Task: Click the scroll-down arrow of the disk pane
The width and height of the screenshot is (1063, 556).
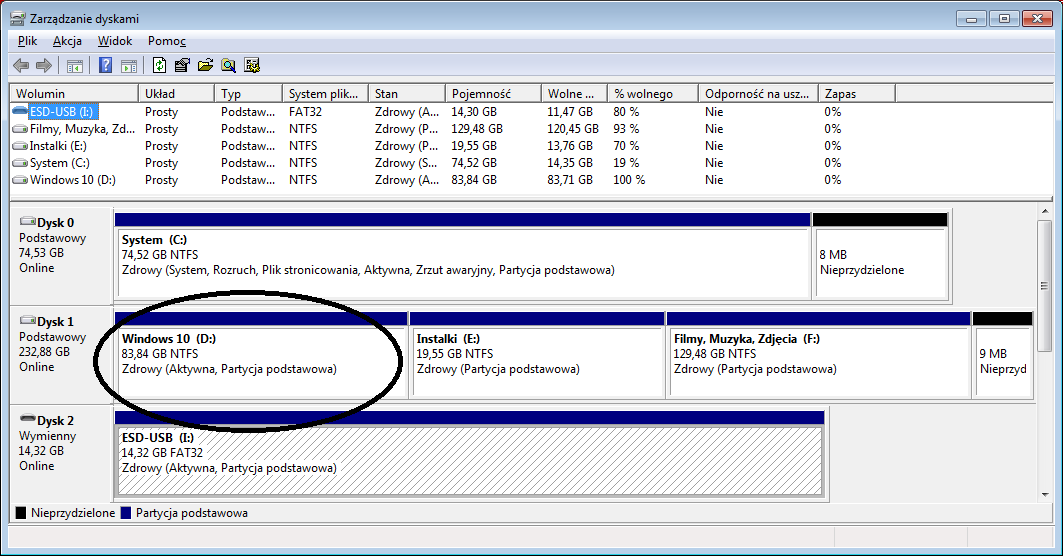Action: tap(1045, 495)
